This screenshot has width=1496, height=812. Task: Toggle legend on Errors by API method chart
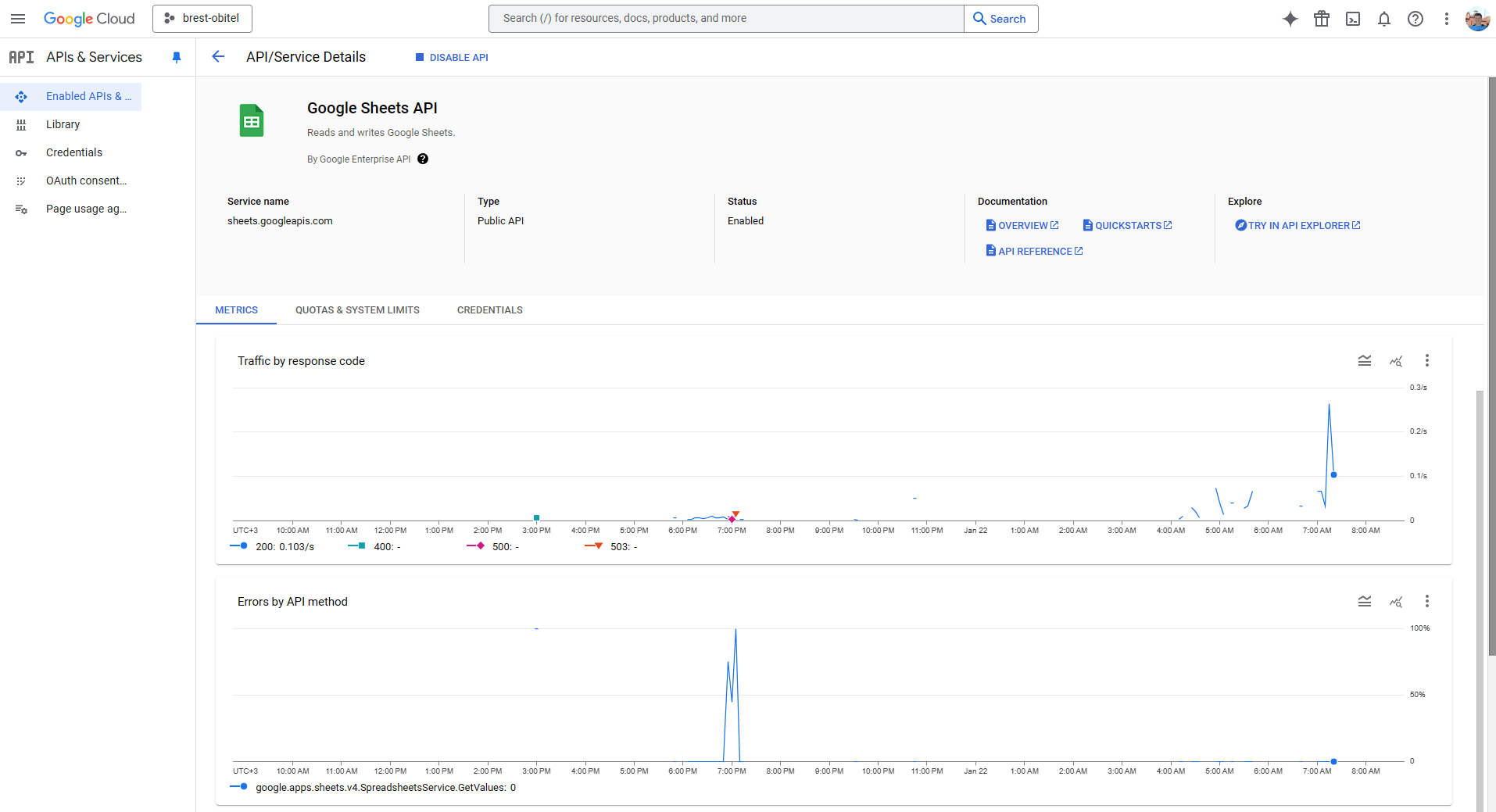(1365, 601)
